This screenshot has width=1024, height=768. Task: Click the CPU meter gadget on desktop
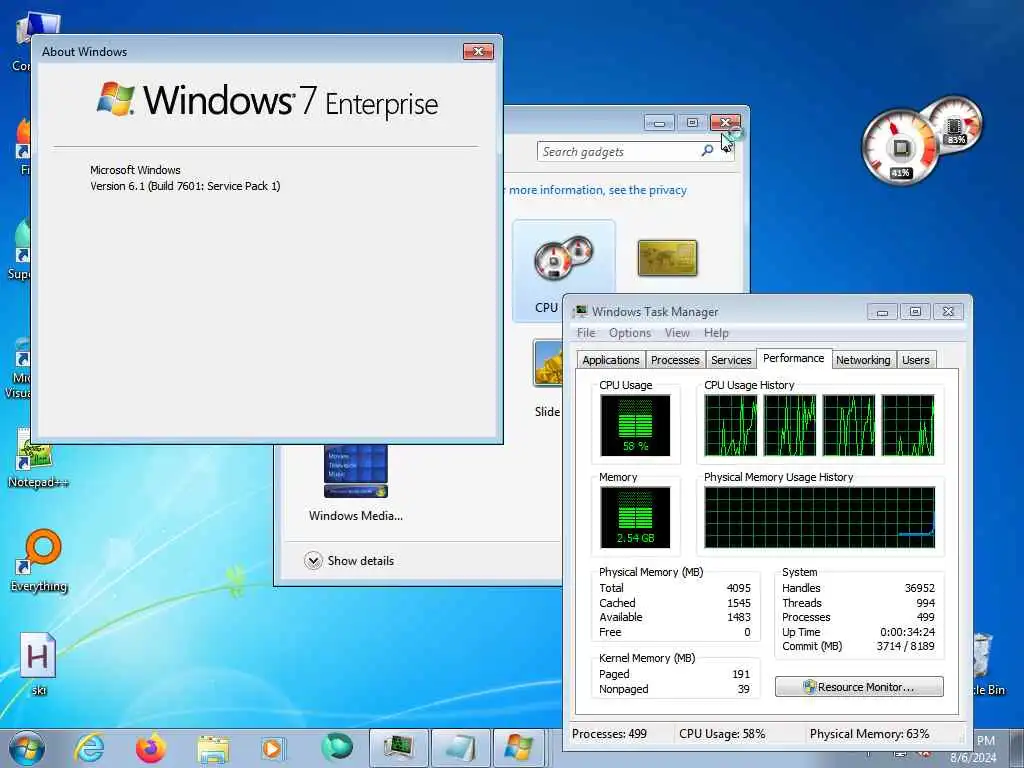click(x=920, y=141)
